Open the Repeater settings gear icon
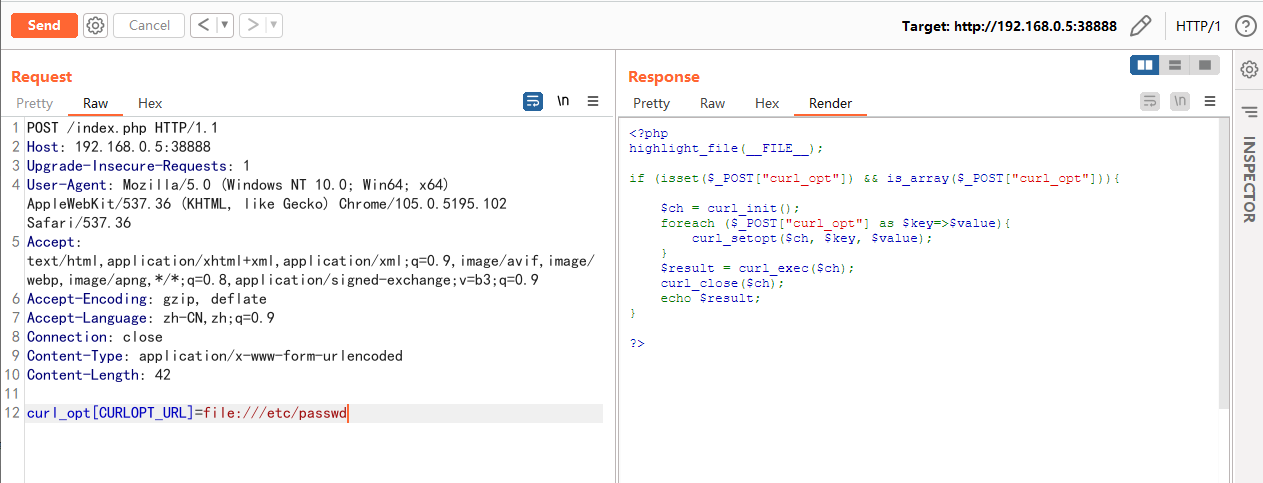 click(x=95, y=26)
